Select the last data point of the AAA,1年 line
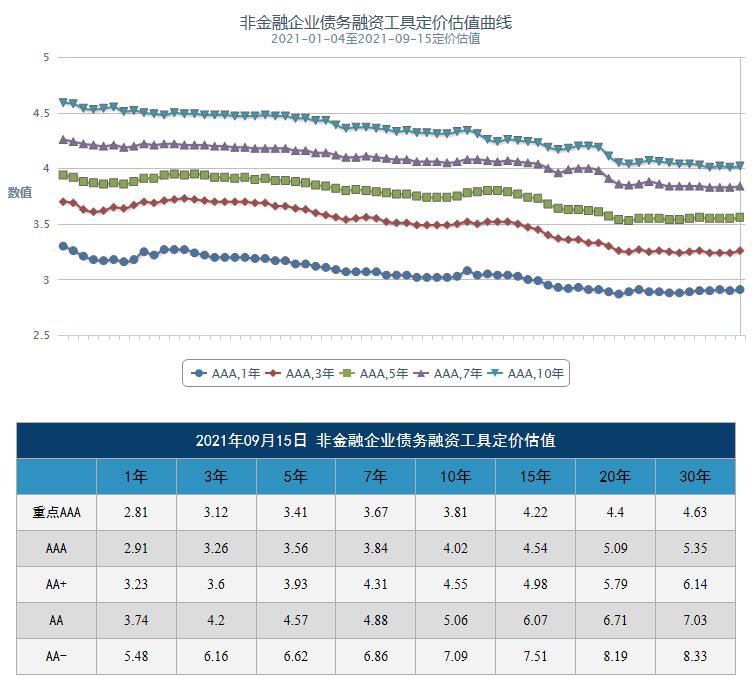The image size is (756, 690). point(740,290)
